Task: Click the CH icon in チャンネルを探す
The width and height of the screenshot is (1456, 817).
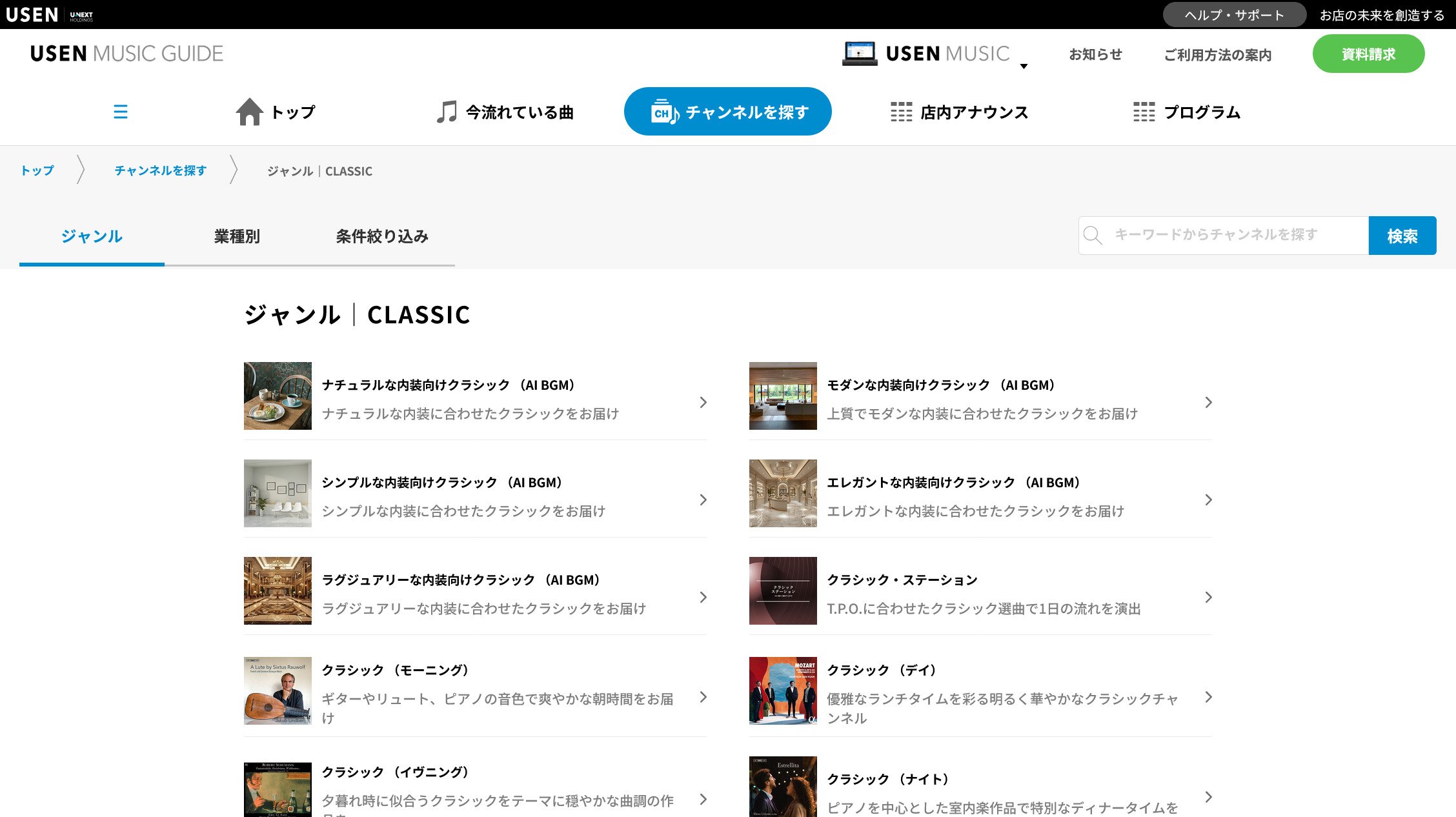Action: pos(665,112)
